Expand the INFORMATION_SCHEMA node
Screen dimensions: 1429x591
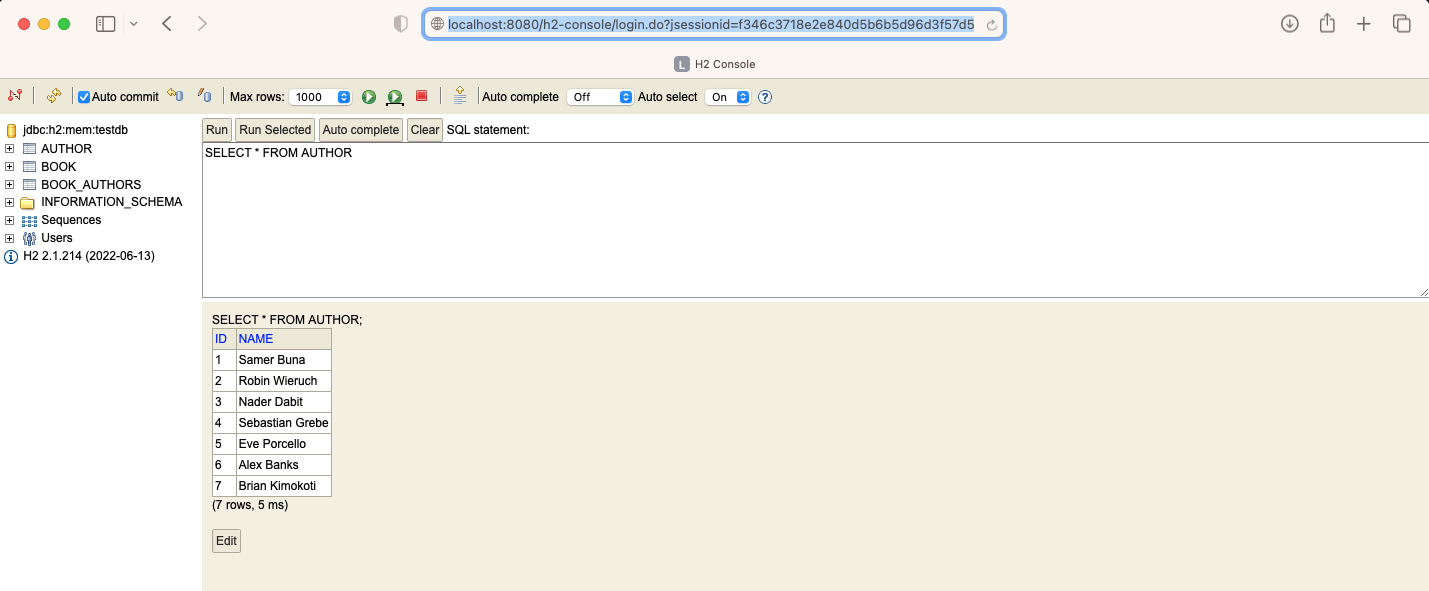[10, 202]
